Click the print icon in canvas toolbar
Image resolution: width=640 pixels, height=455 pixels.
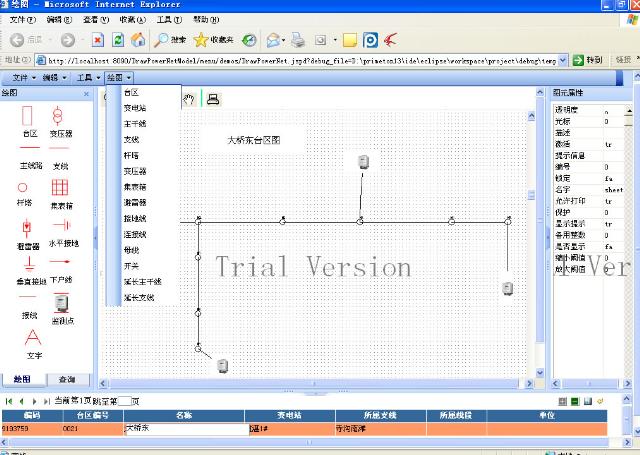[x=213, y=98]
